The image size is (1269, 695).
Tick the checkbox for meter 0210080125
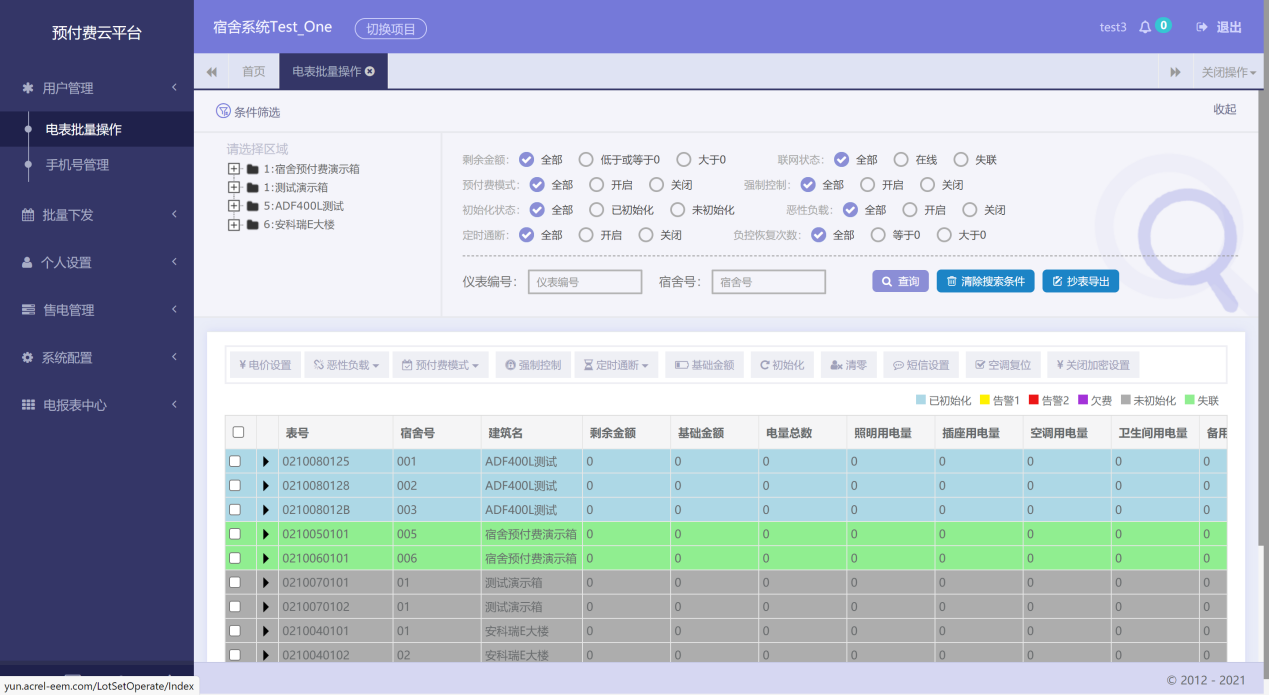[x=235, y=461]
